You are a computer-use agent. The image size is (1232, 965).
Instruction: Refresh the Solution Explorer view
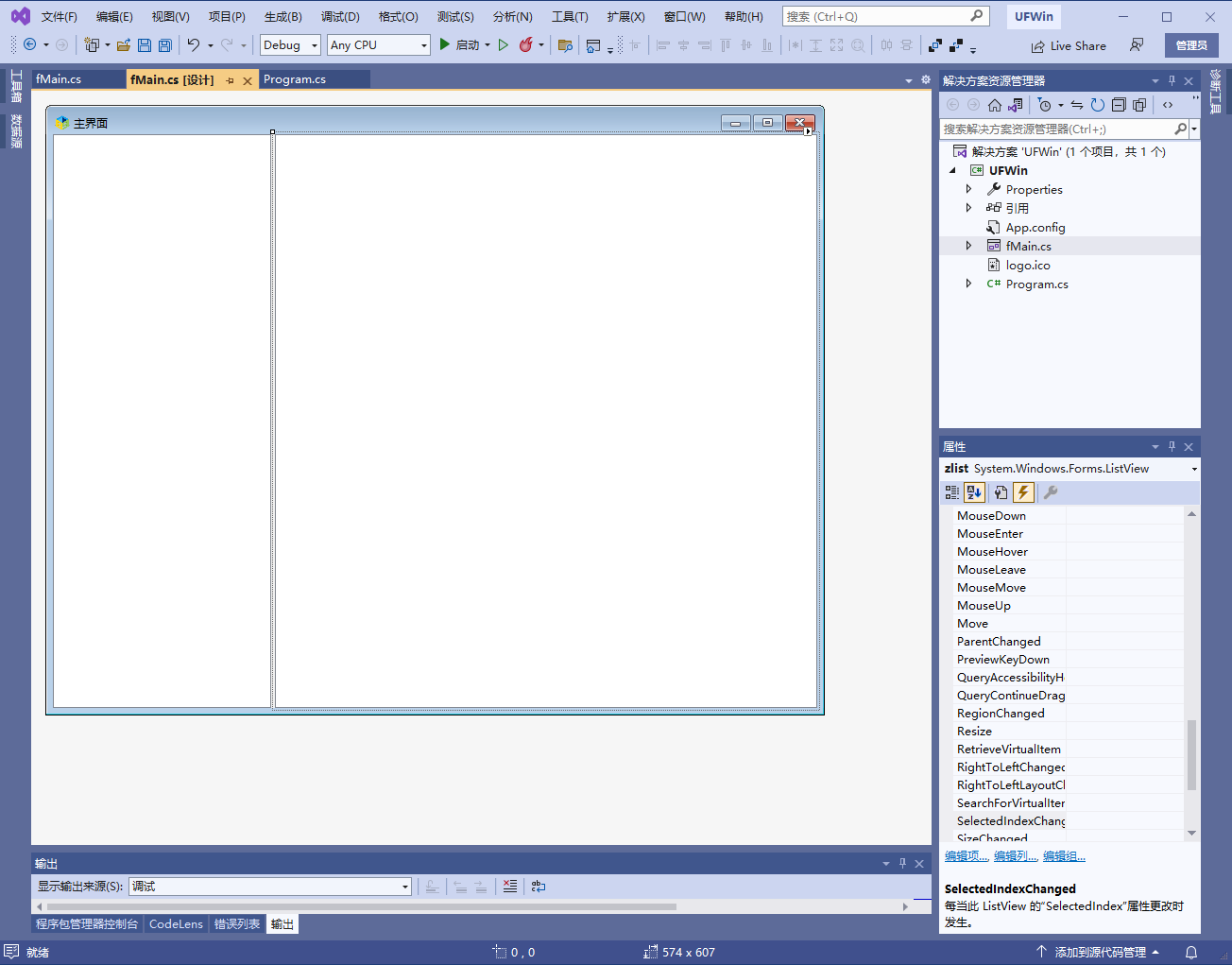coord(1097,105)
